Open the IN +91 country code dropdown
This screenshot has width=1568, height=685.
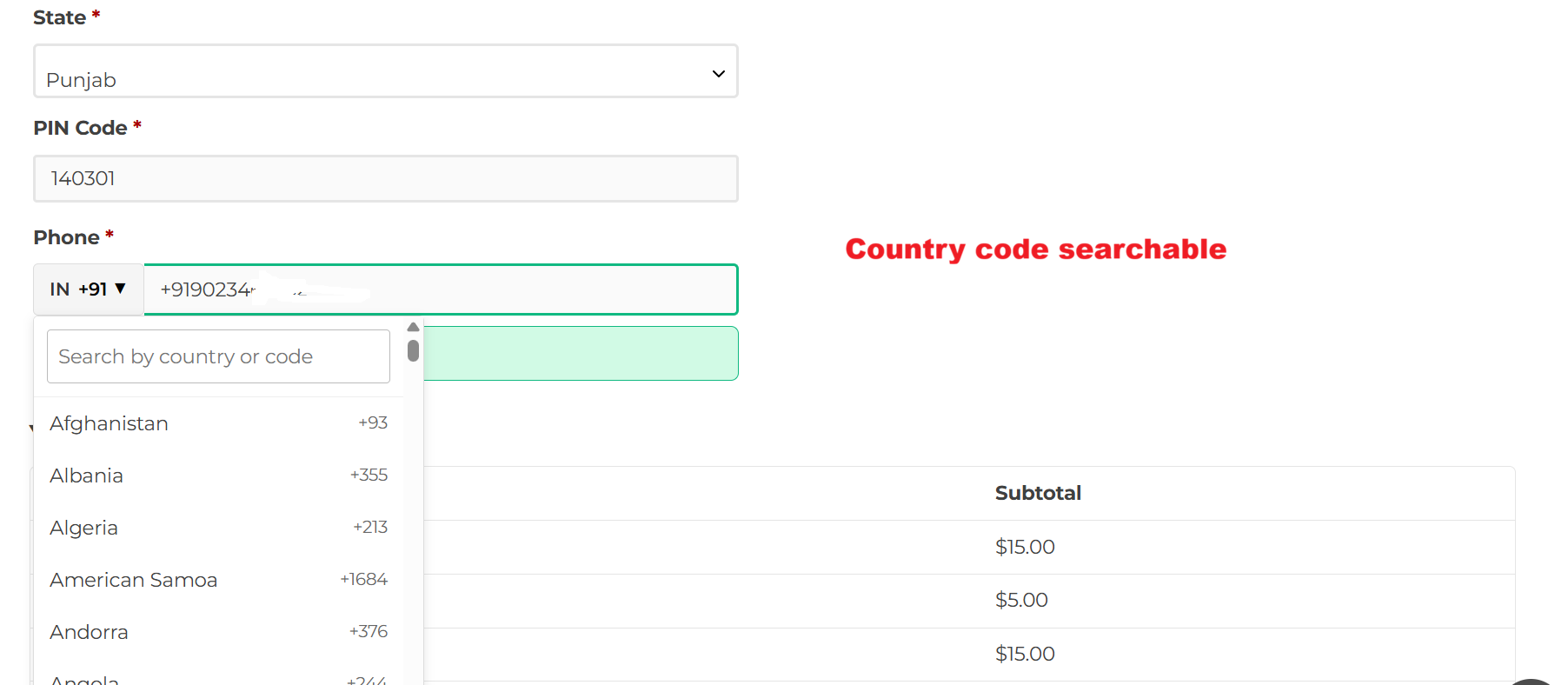(x=88, y=289)
